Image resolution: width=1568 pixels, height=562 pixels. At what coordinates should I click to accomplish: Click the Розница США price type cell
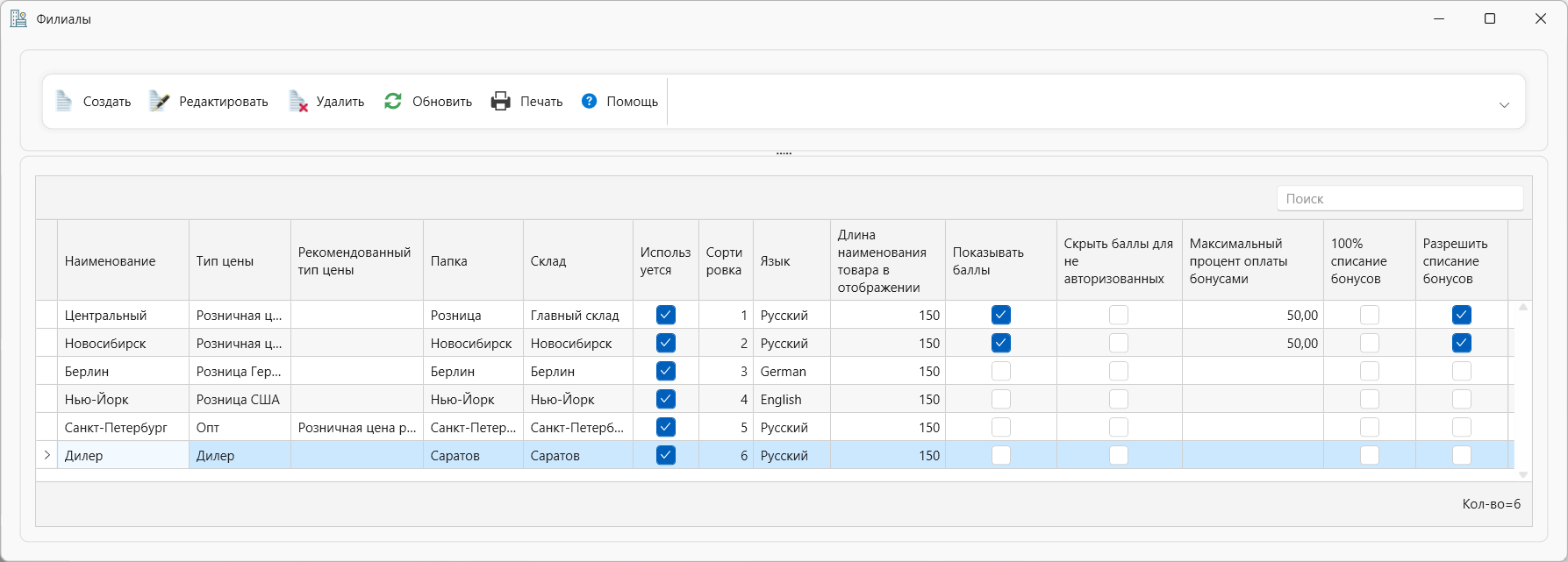tap(240, 399)
